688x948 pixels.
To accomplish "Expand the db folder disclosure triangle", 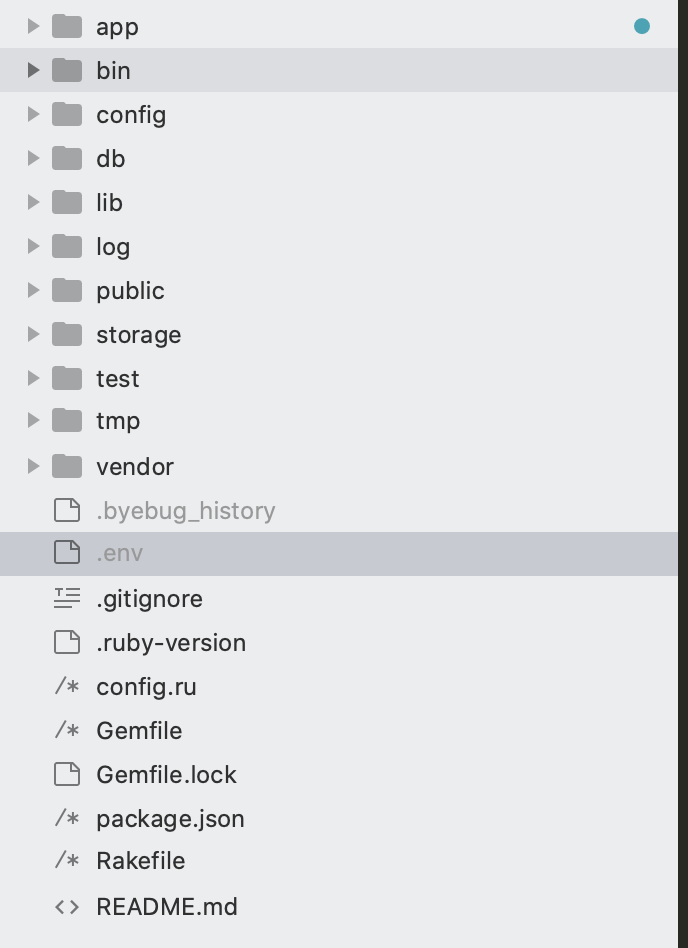I will [x=33, y=158].
